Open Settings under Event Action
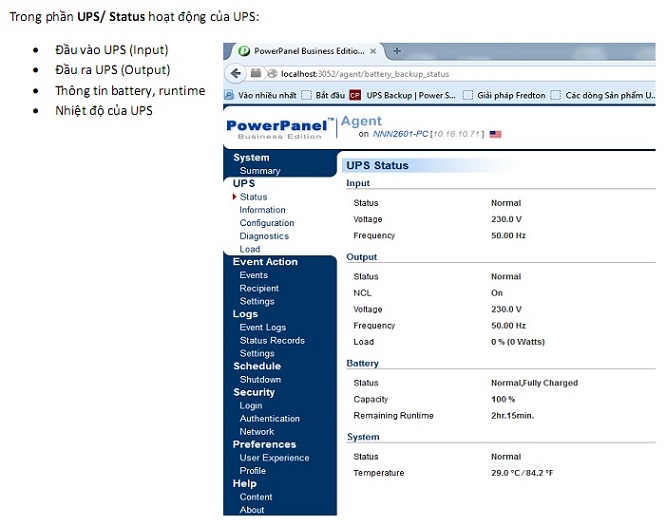The width and height of the screenshot is (666, 526). [257, 301]
